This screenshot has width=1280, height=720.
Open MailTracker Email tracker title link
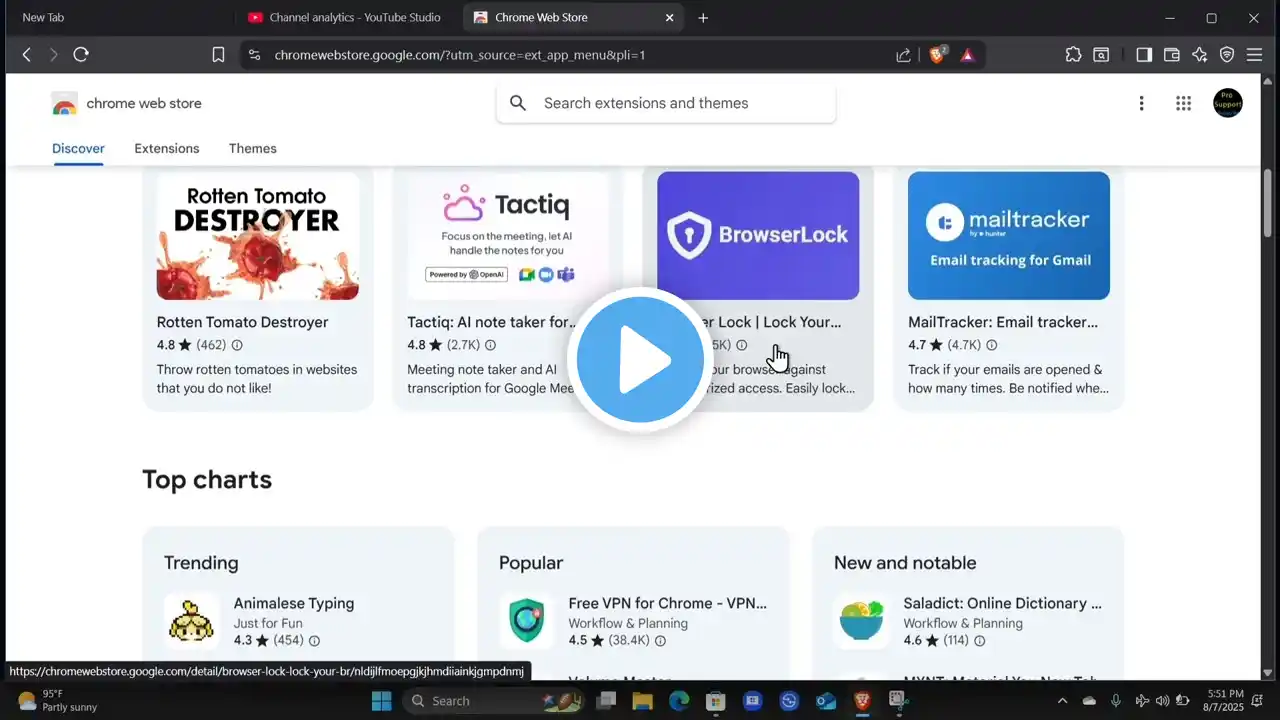point(1003,322)
